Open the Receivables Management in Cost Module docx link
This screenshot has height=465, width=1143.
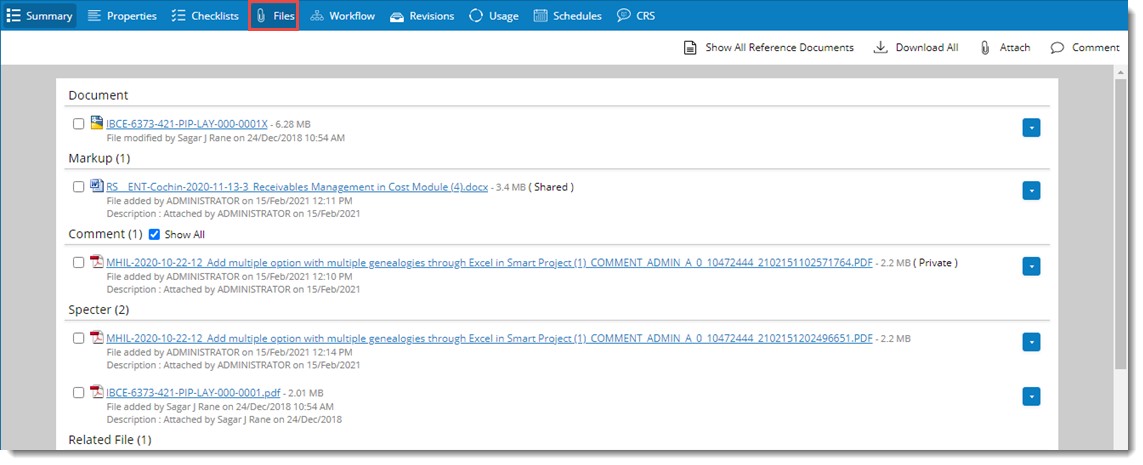(297, 187)
